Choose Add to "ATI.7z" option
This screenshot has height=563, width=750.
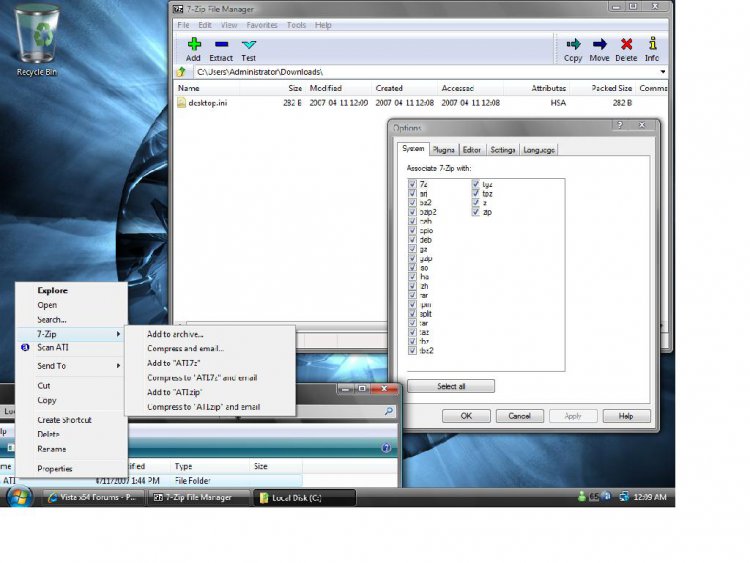pyautogui.click(x=174, y=364)
